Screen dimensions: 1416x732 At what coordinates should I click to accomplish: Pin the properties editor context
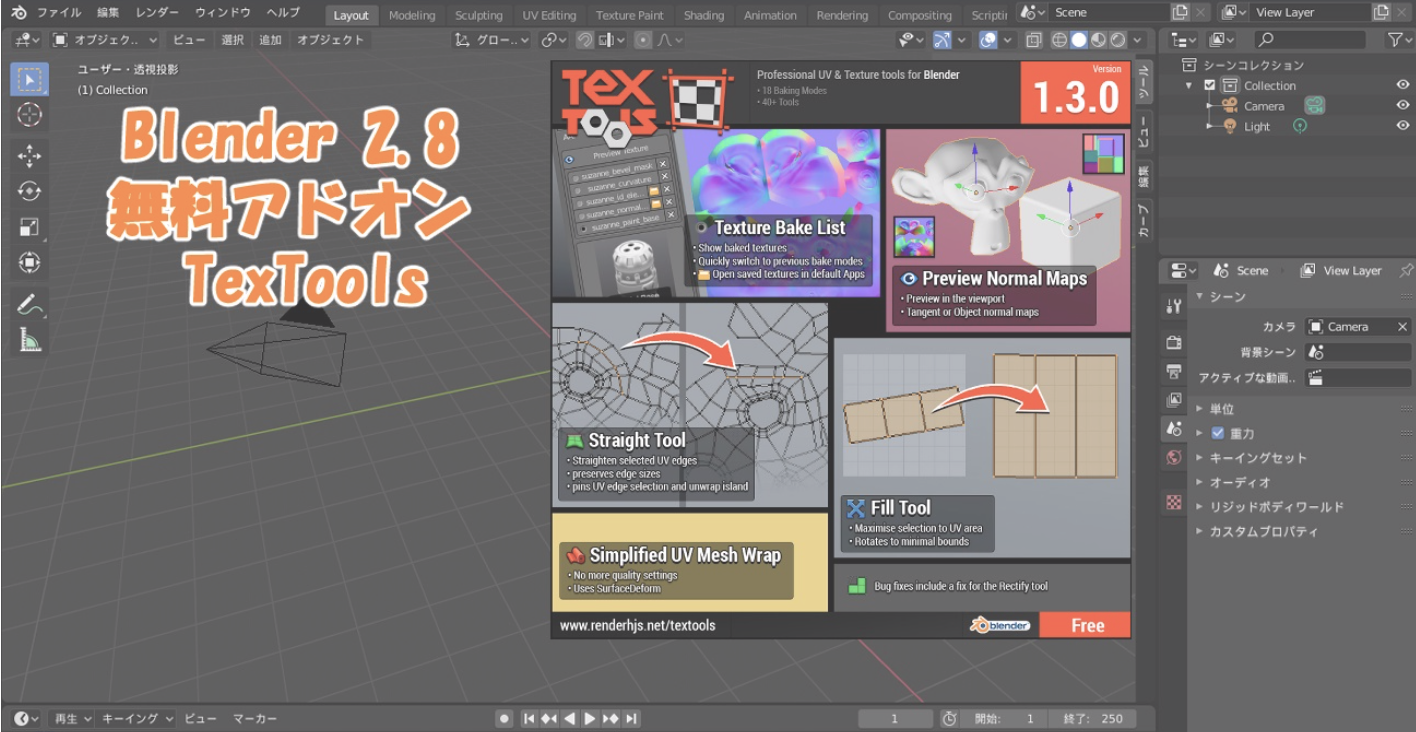(1405, 270)
